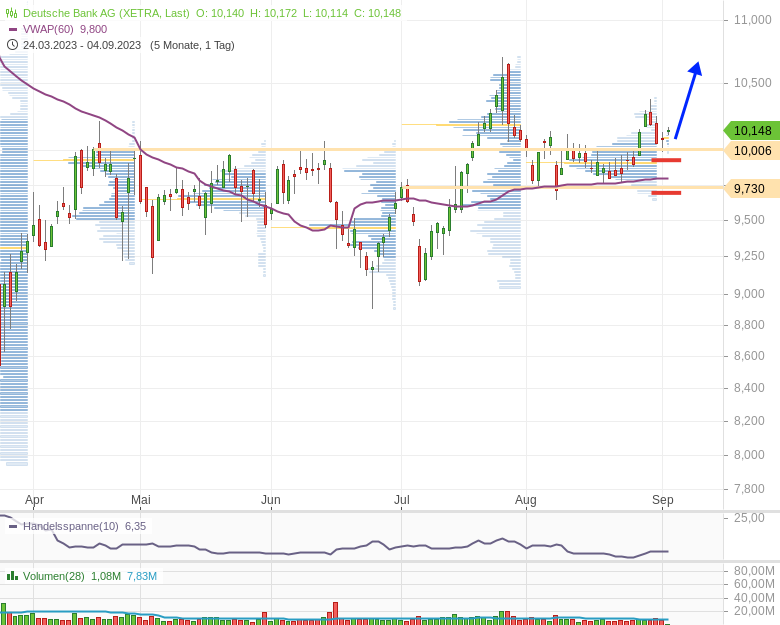The height and width of the screenshot is (625, 780).
Task: Click the tall red volume bar in June
Action: [x=336, y=613]
